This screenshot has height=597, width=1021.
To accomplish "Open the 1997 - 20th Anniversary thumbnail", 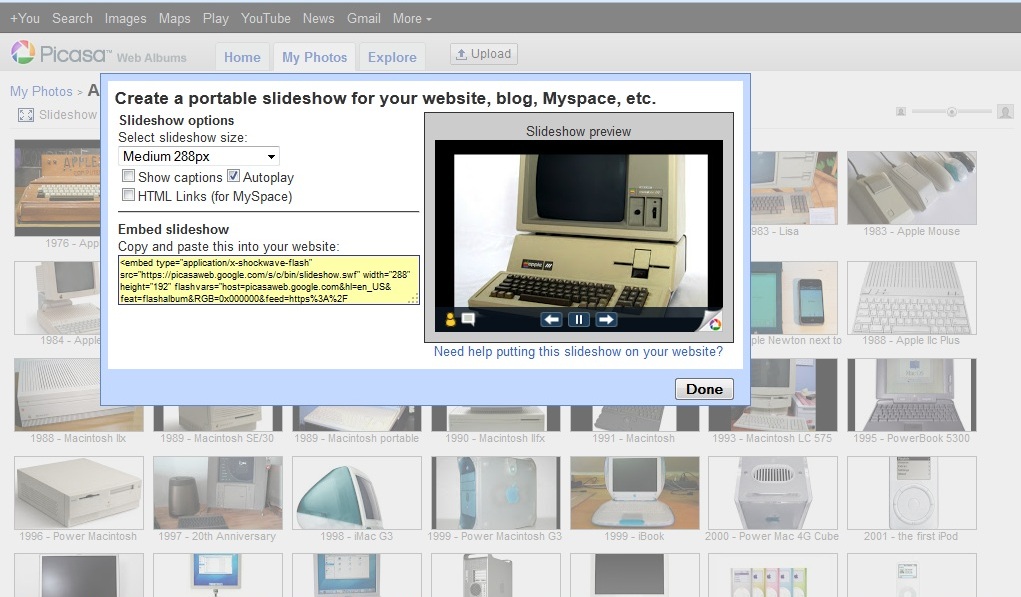I will (x=218, y=493).
